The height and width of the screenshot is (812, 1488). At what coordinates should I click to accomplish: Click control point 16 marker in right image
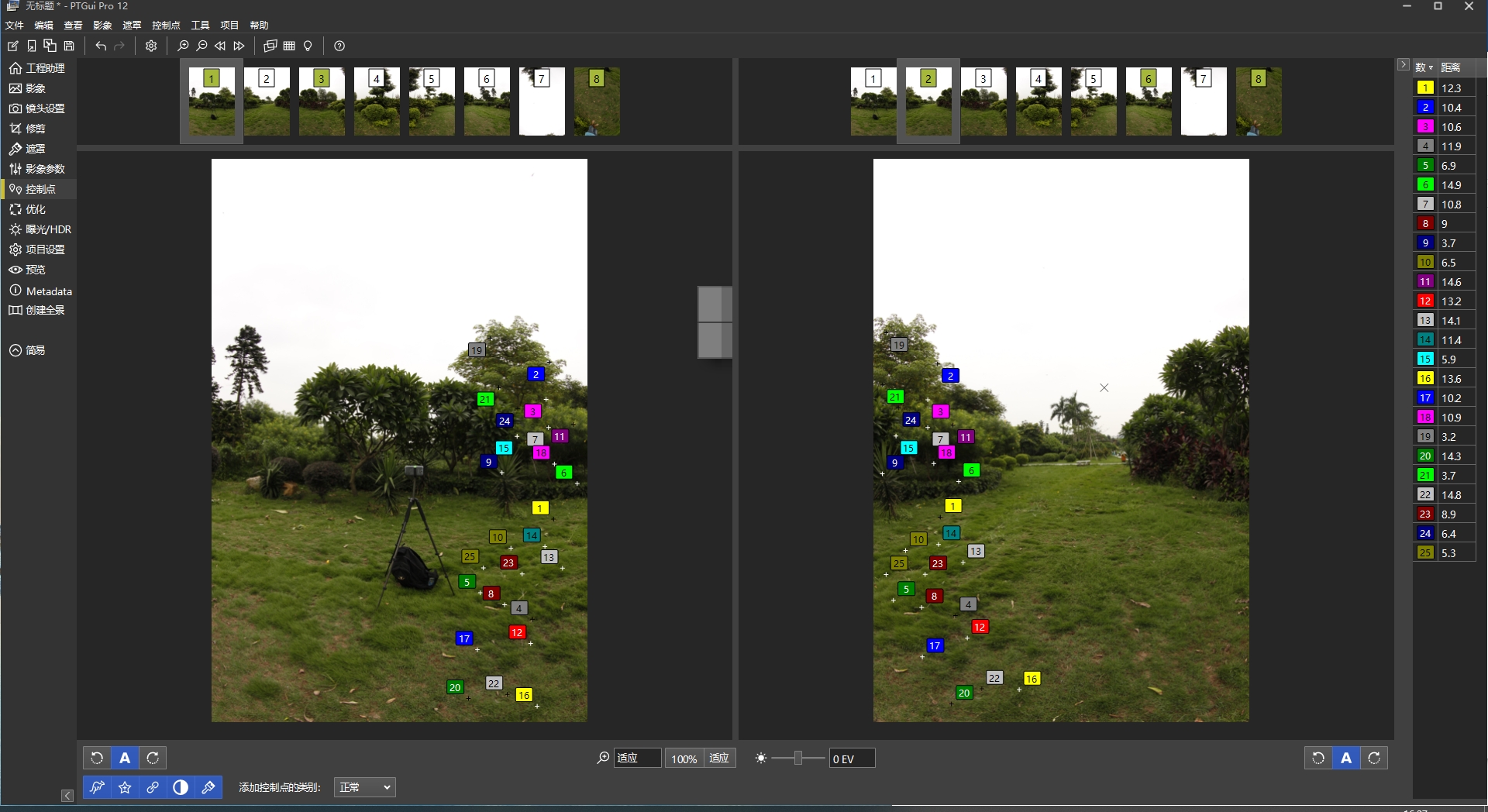click(x=1032, y=679)
